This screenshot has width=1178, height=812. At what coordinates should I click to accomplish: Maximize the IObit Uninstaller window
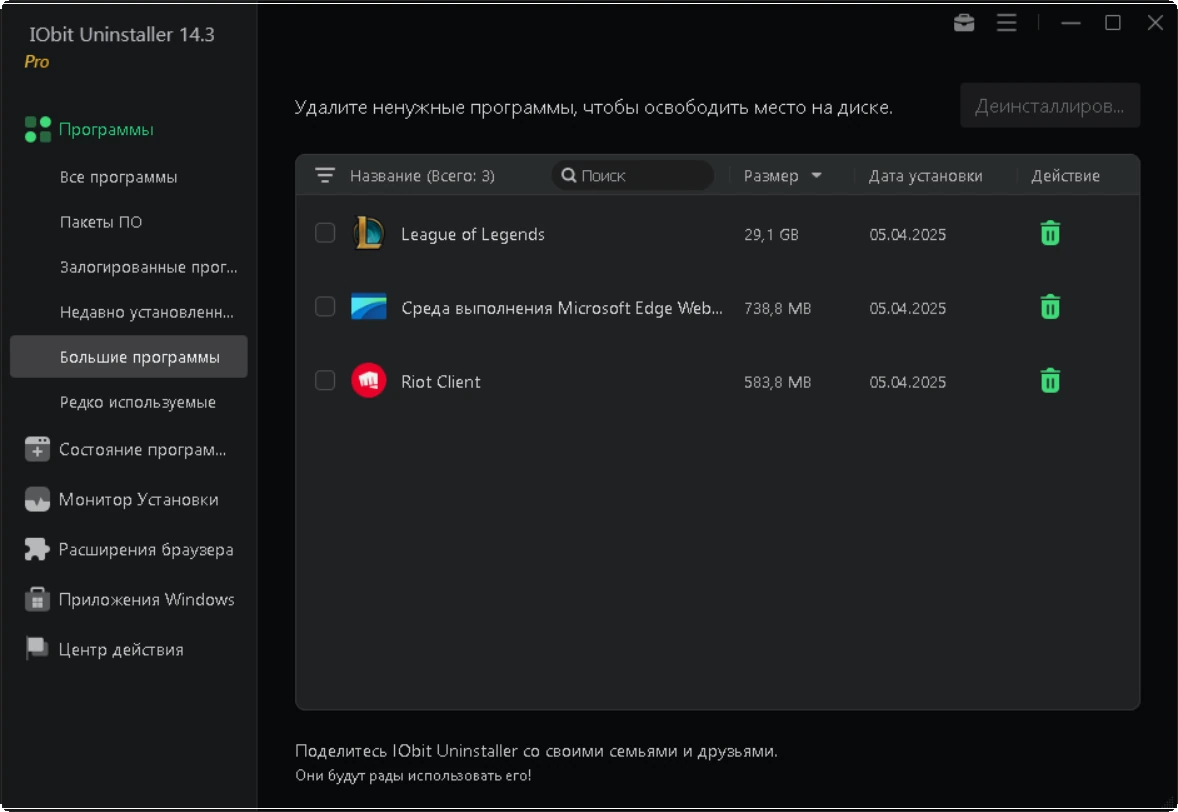click(x=1113, y=23)
